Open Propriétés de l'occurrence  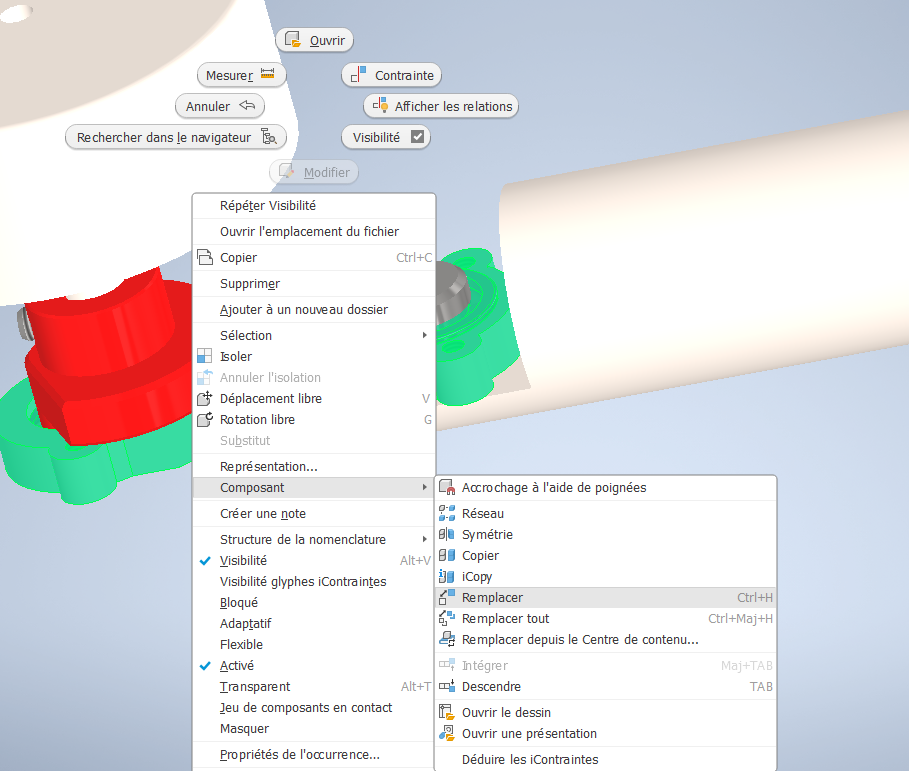pos(300,755)
